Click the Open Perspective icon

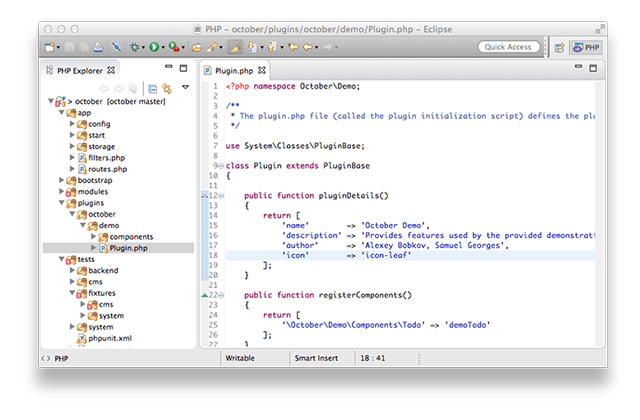(560, 48)
